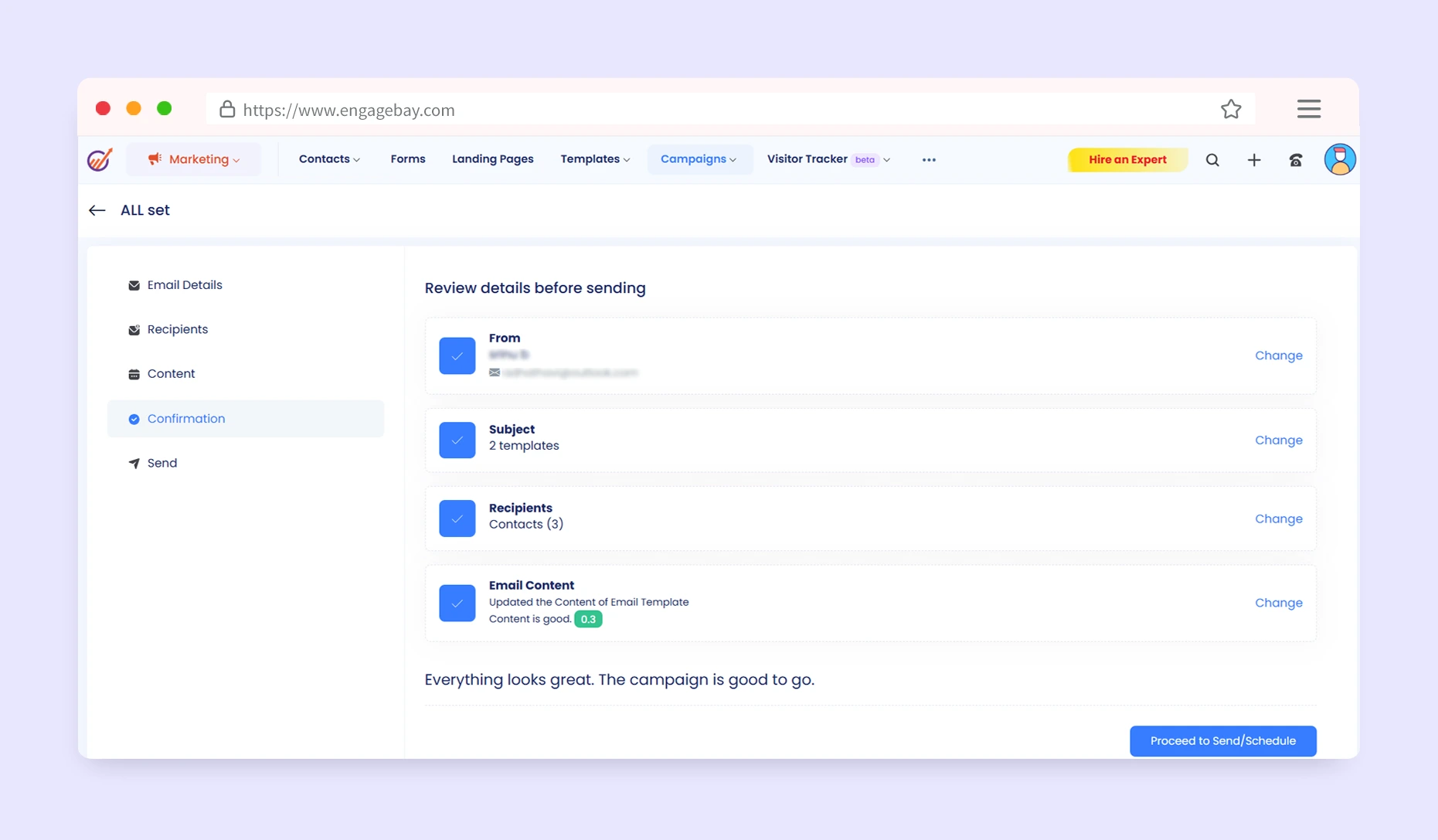Toggle the Subject checkbox

(x=457, y=440)
